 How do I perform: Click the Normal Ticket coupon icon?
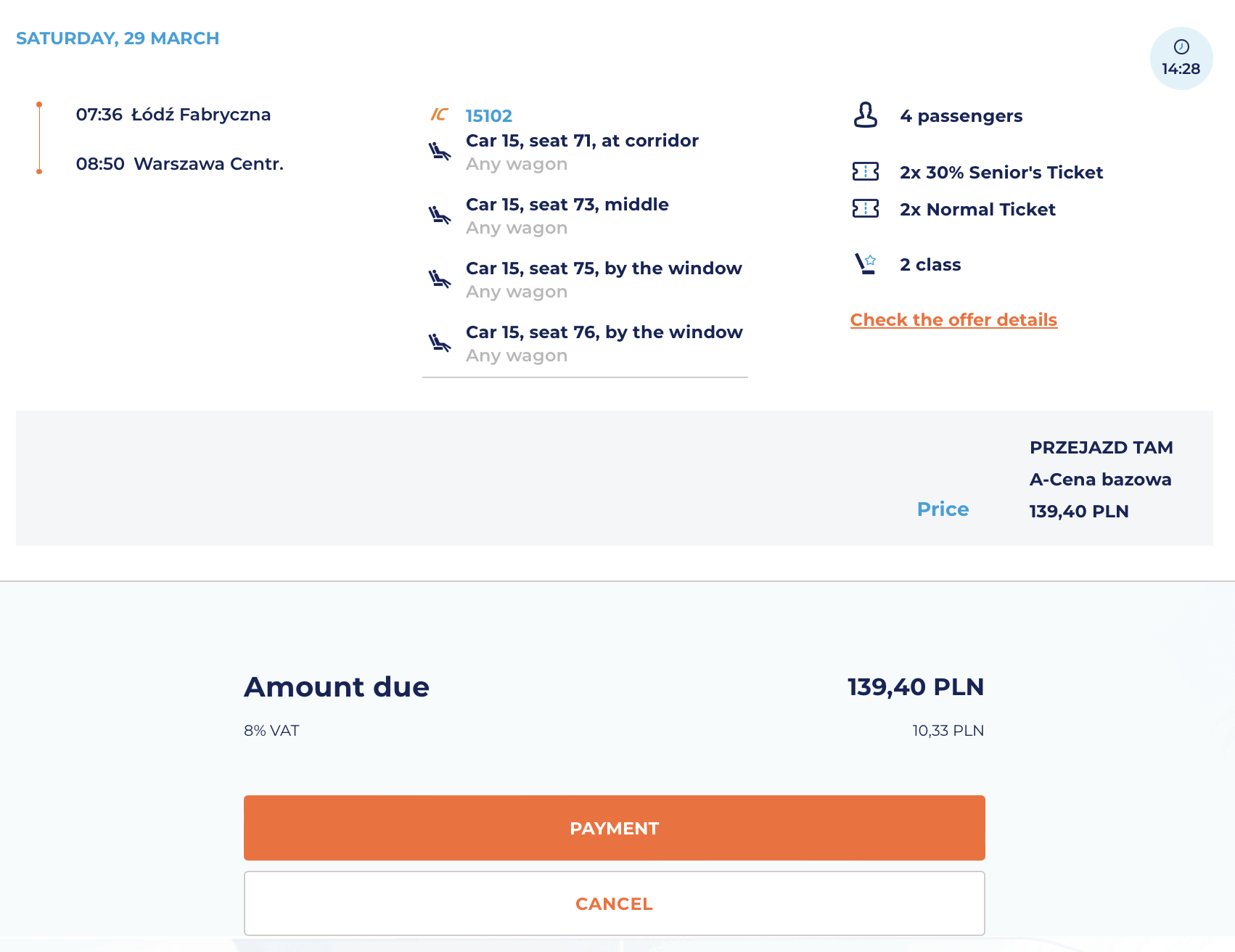865,209
